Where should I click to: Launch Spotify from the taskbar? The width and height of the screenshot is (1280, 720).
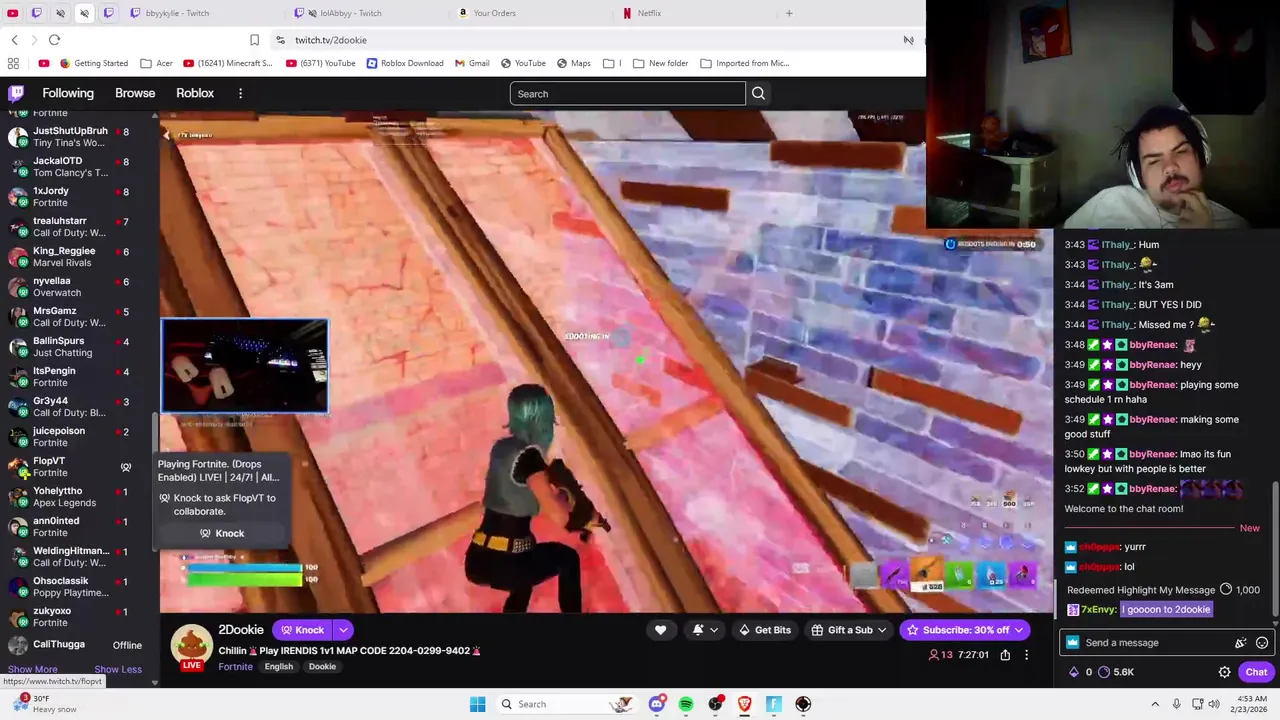click(x=686, y=704)
